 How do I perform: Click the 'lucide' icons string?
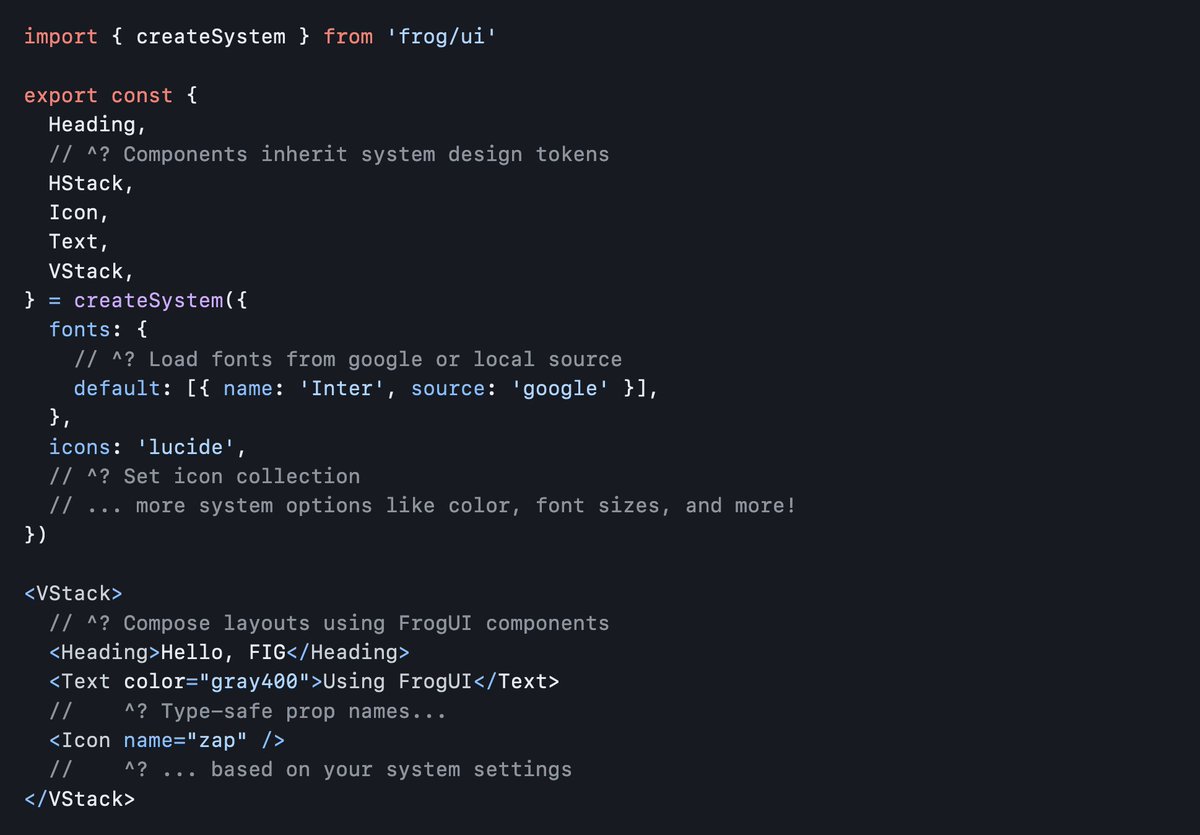pyautogui.click(x=185, y=447)
